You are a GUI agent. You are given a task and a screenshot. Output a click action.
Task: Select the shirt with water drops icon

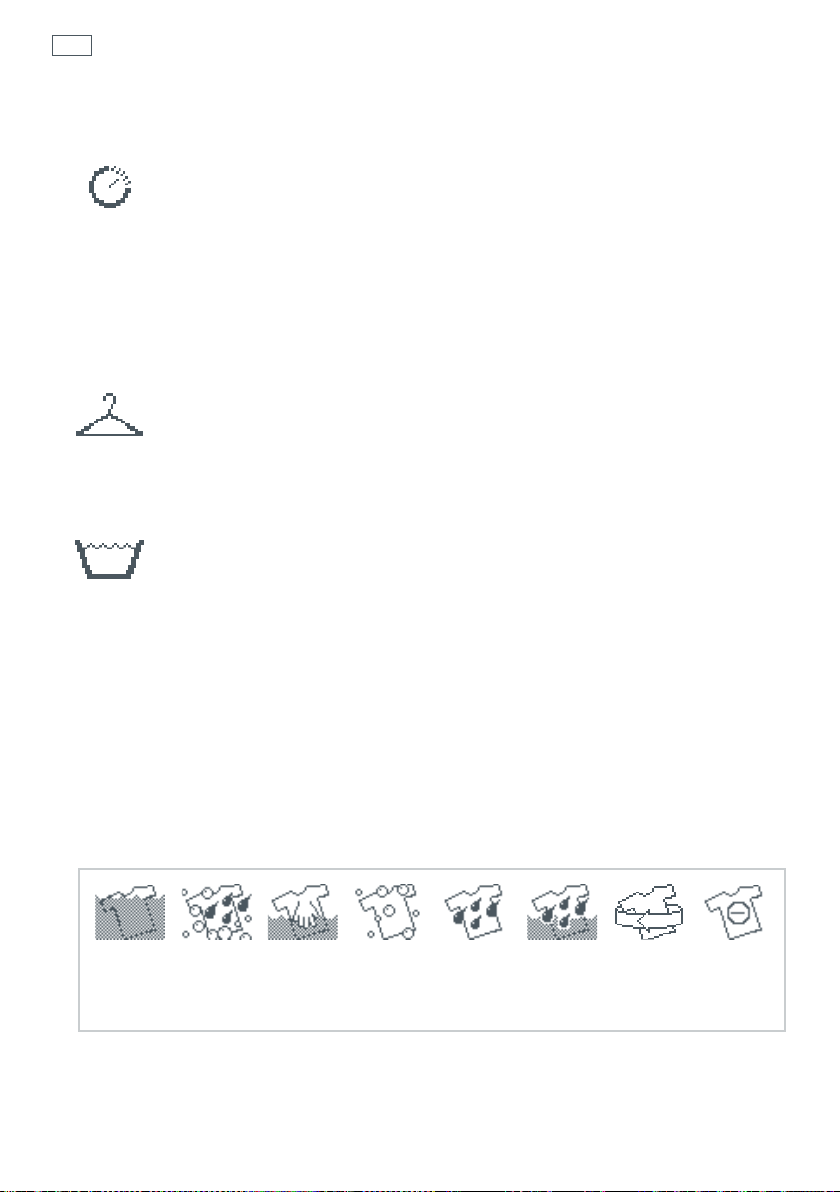coord(475,912)
